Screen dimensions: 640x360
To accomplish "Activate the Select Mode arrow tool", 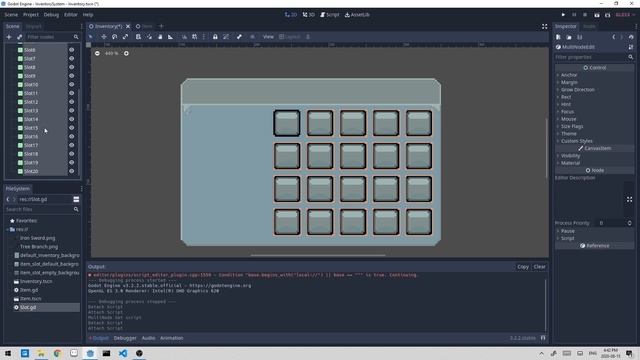I will (91, 37).
